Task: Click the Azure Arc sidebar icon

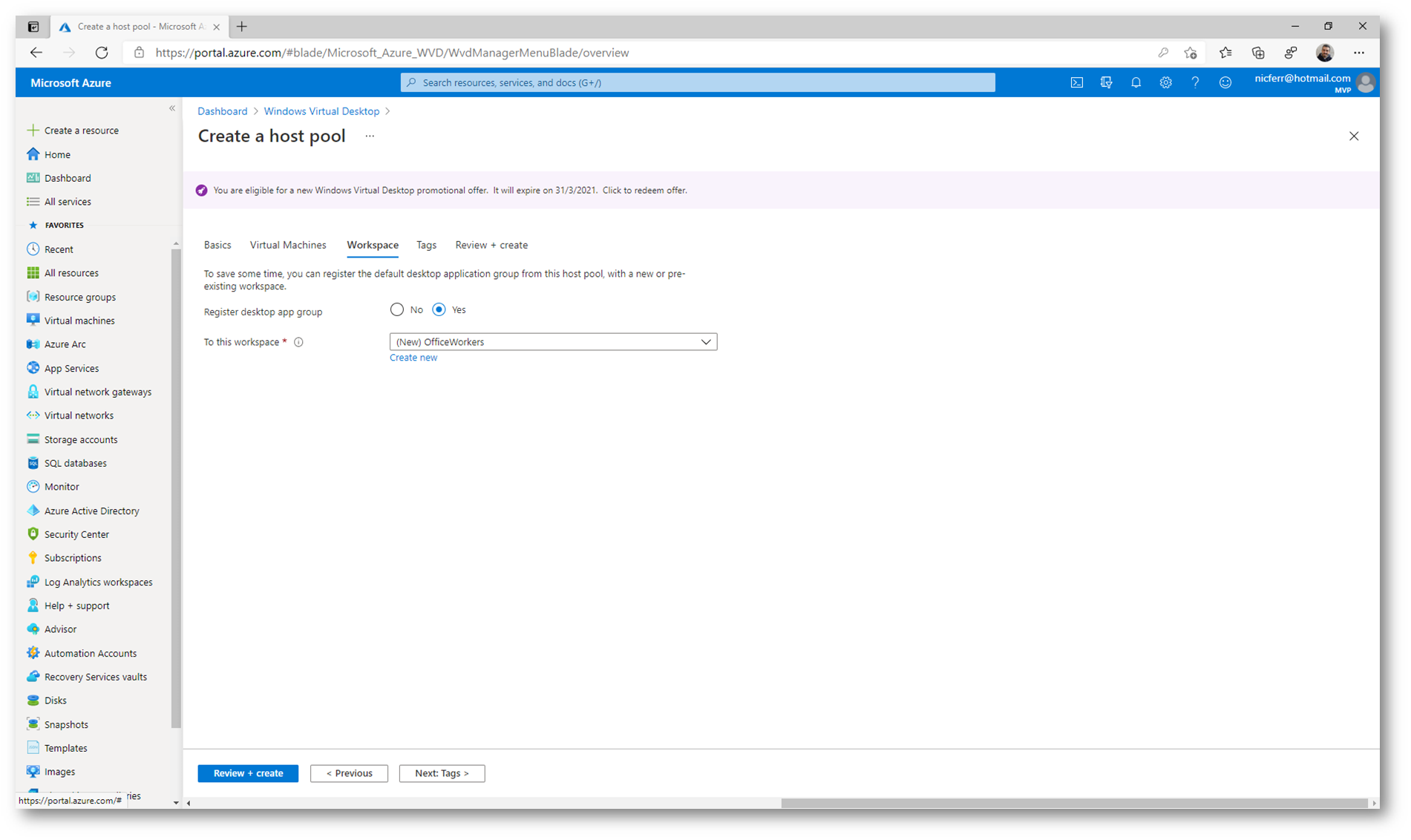Action: pos(33,344)
